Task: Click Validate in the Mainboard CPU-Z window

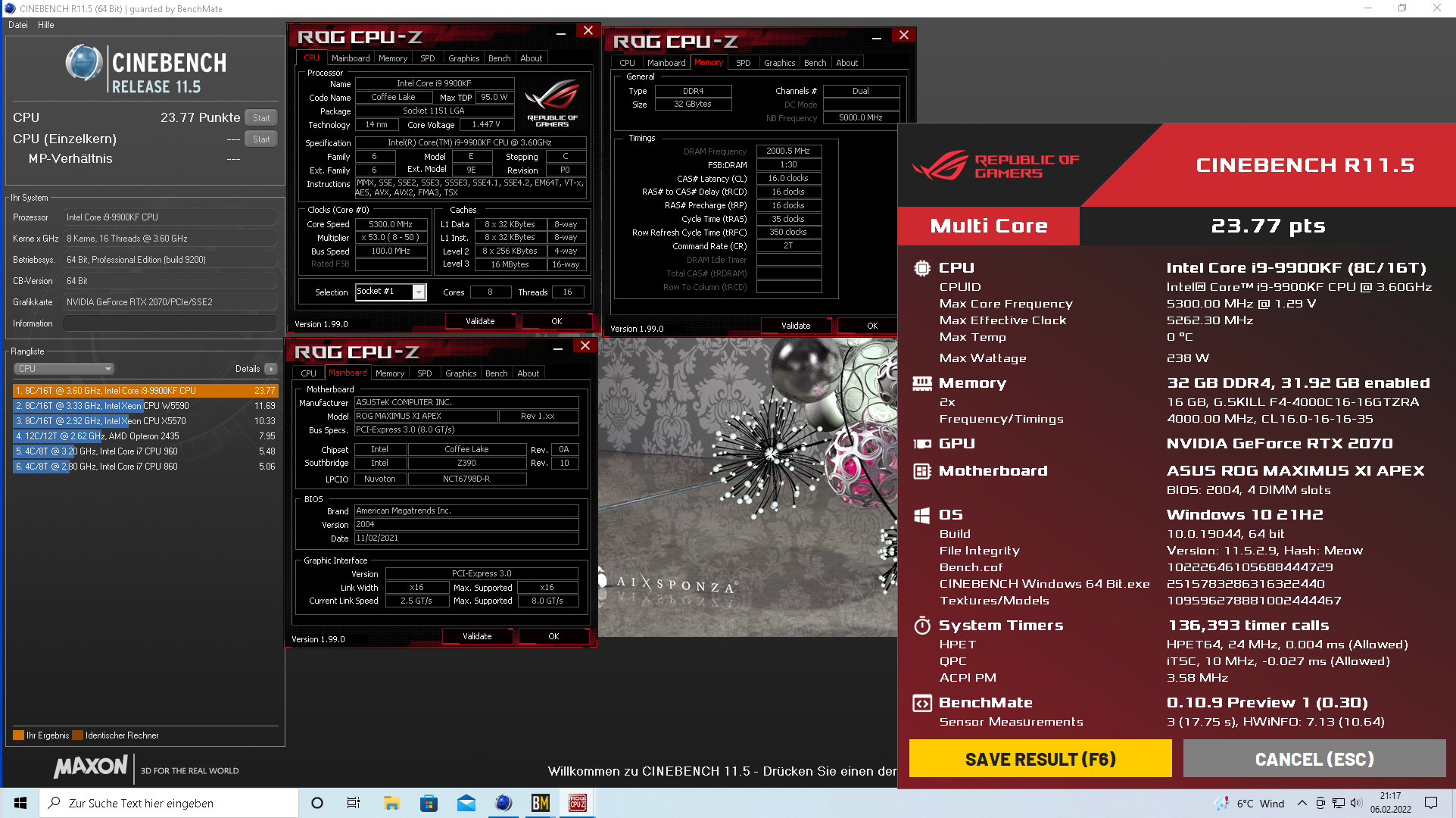Action: click(x=477, y=636)
